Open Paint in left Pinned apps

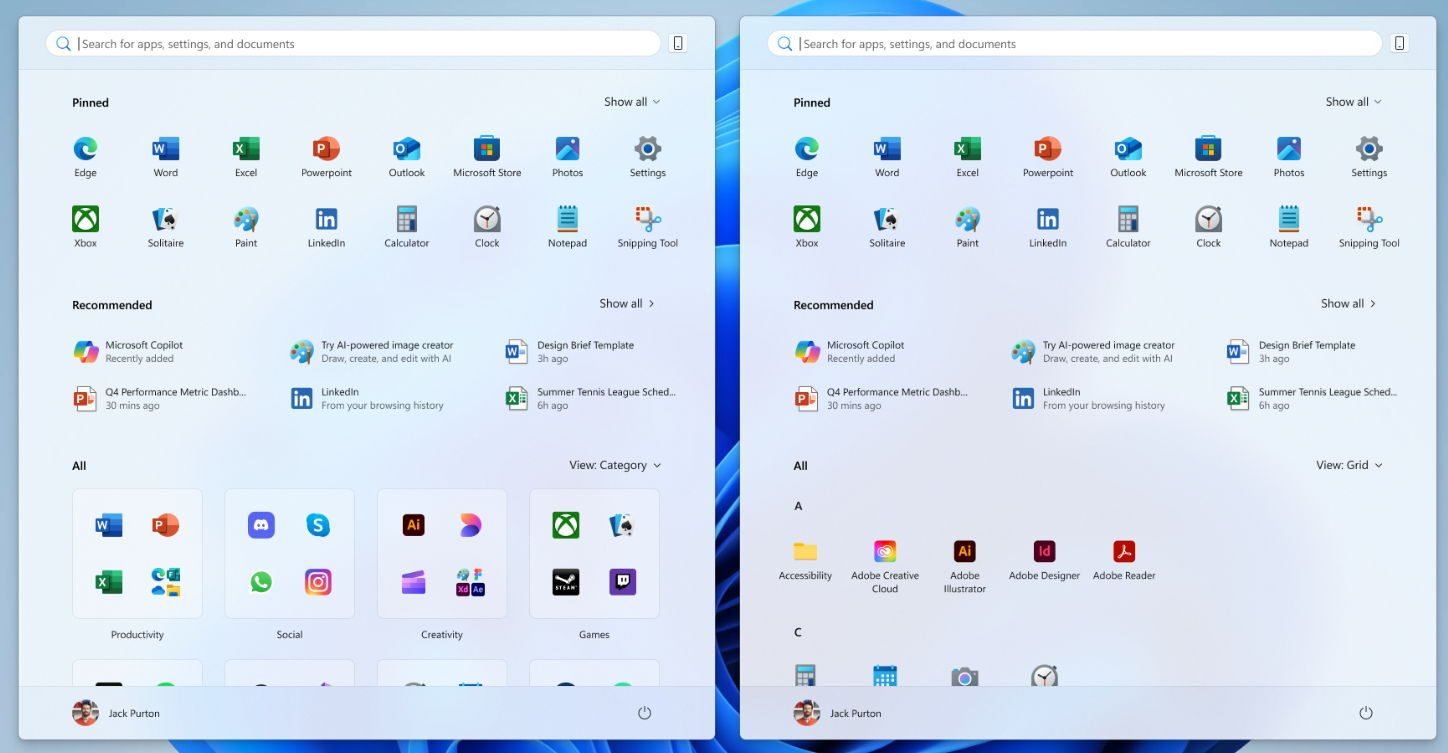tap(246, 226)
